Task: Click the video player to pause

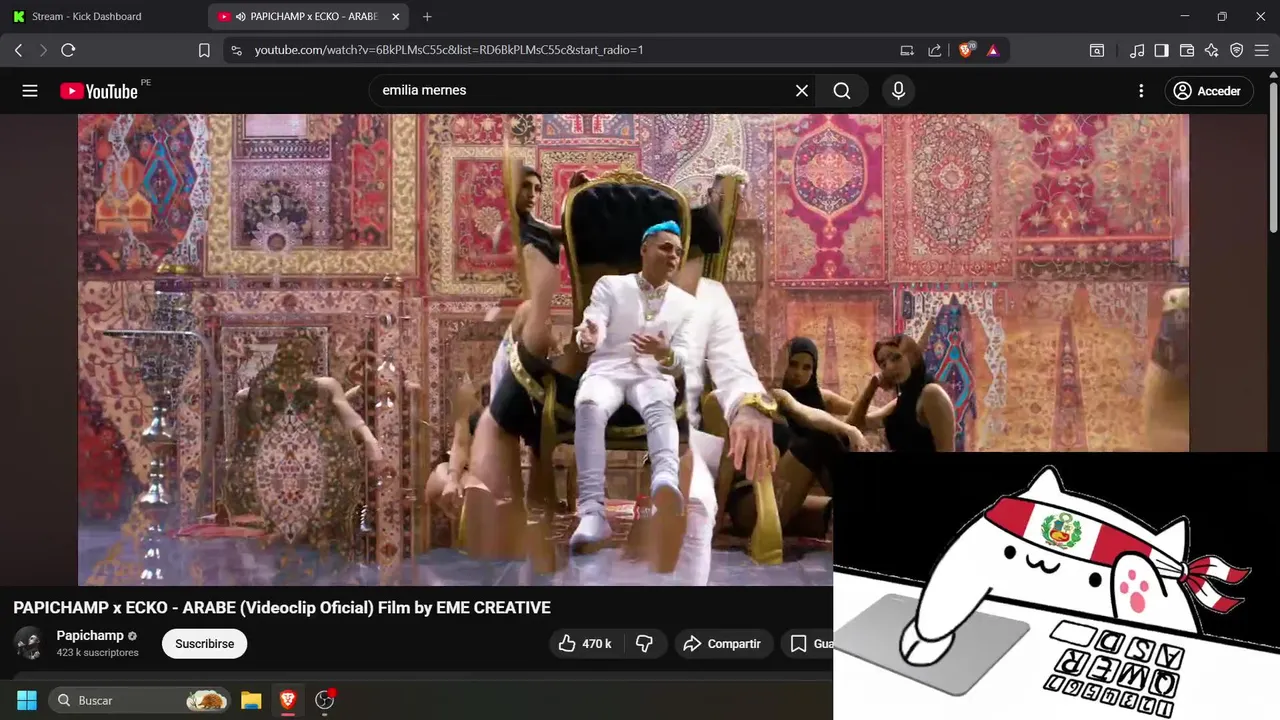Action: (x=634, y=349)
